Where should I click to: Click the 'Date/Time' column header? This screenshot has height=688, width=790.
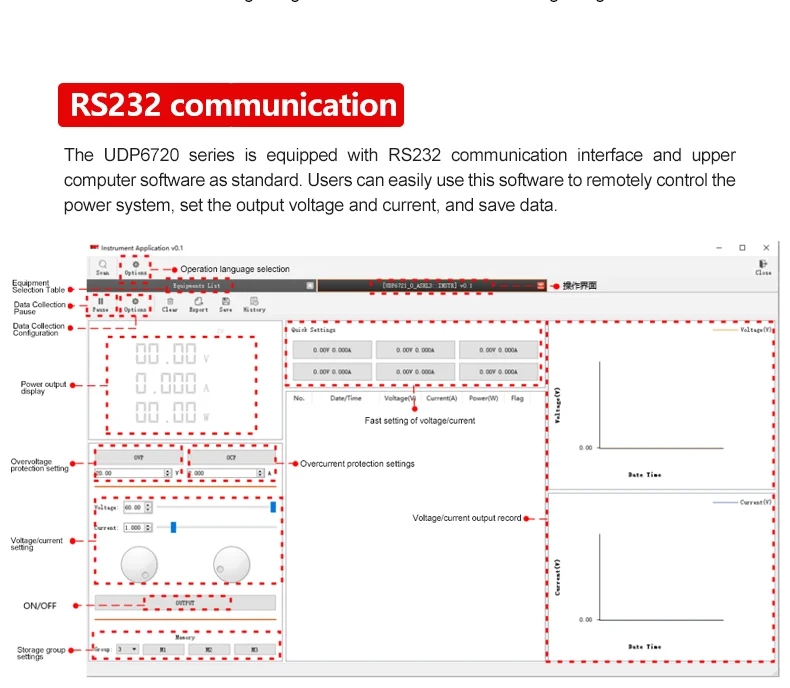click(x=346, y=398)
